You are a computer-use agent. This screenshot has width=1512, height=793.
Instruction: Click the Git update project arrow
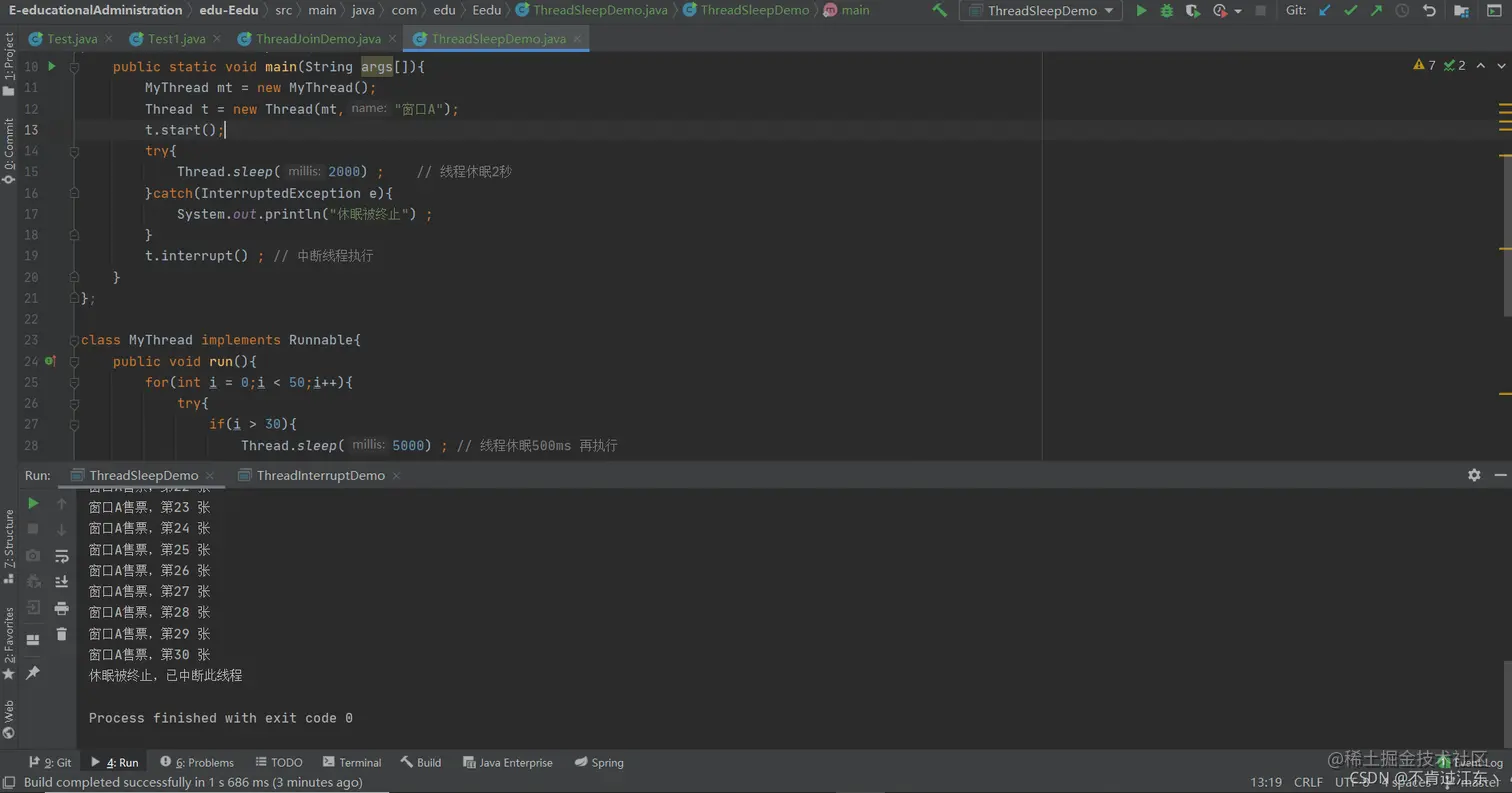[x=1325, y=11]
